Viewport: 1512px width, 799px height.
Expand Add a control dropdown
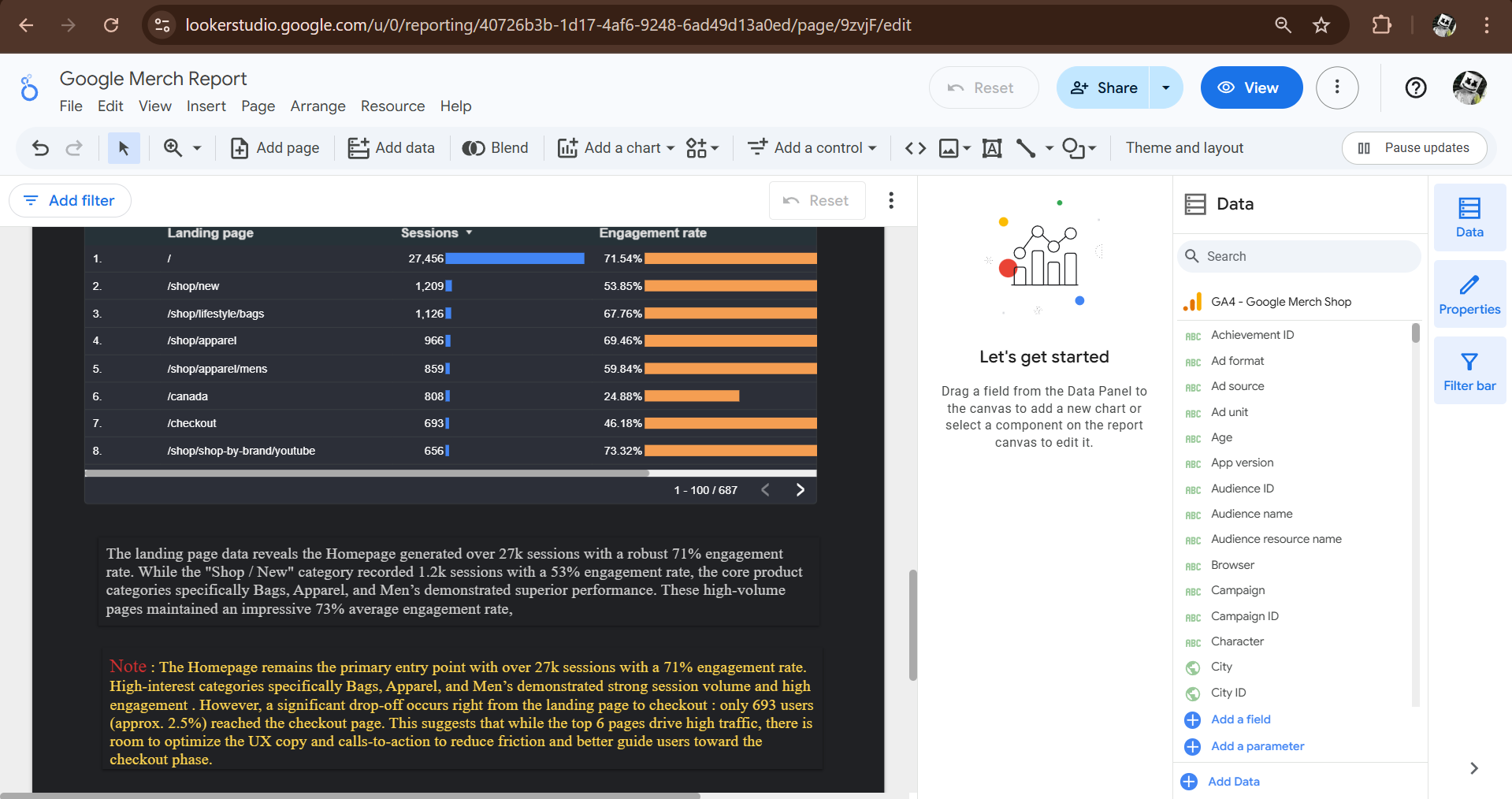point(812,148)
